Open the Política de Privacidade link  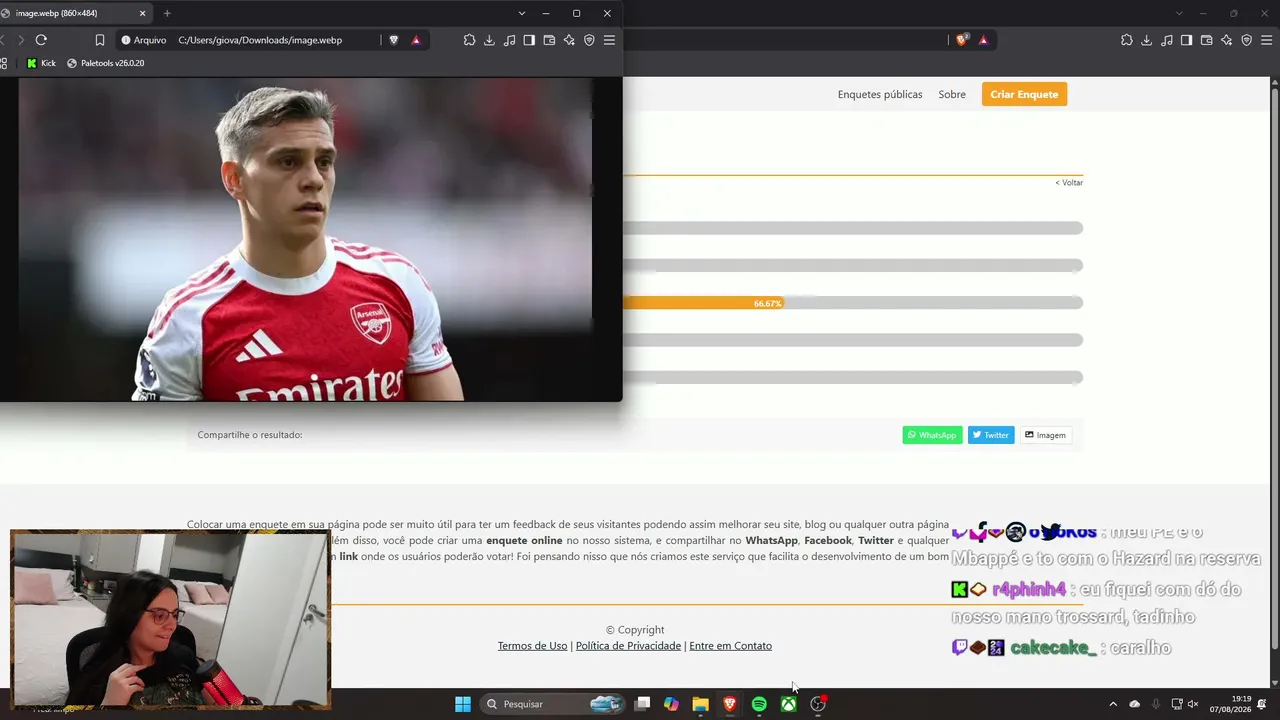(x=628, y=646)
